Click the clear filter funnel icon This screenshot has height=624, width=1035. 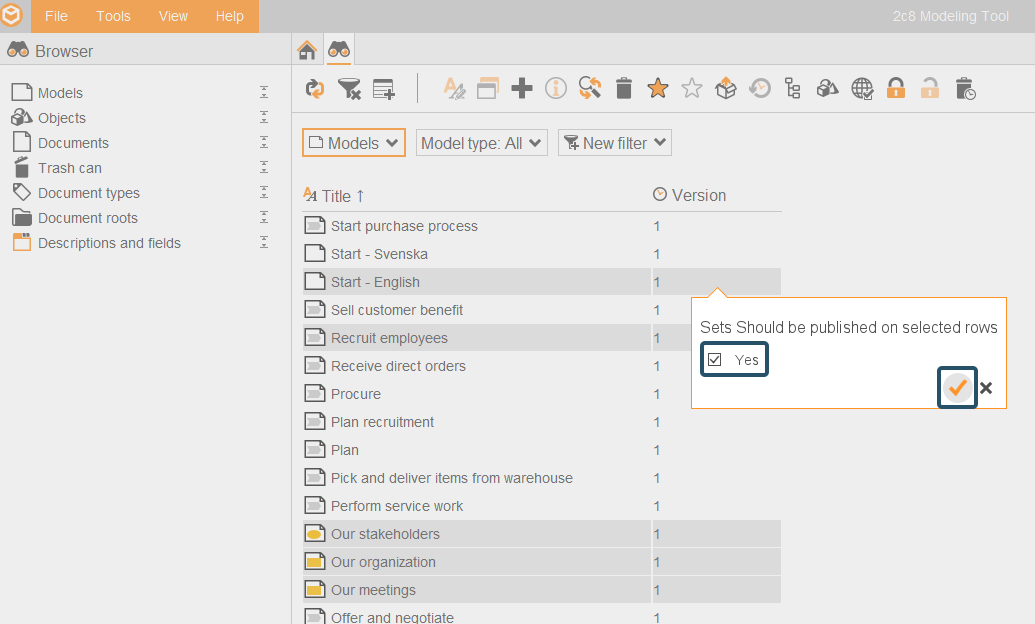[349, 88]
